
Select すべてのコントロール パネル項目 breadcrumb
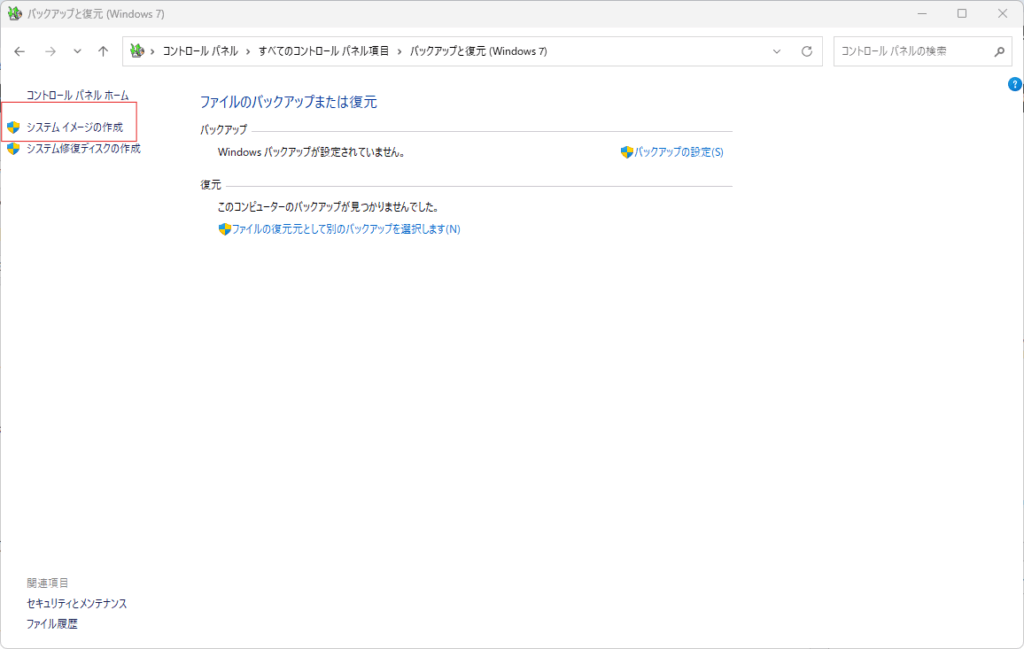tap(324, 52)
